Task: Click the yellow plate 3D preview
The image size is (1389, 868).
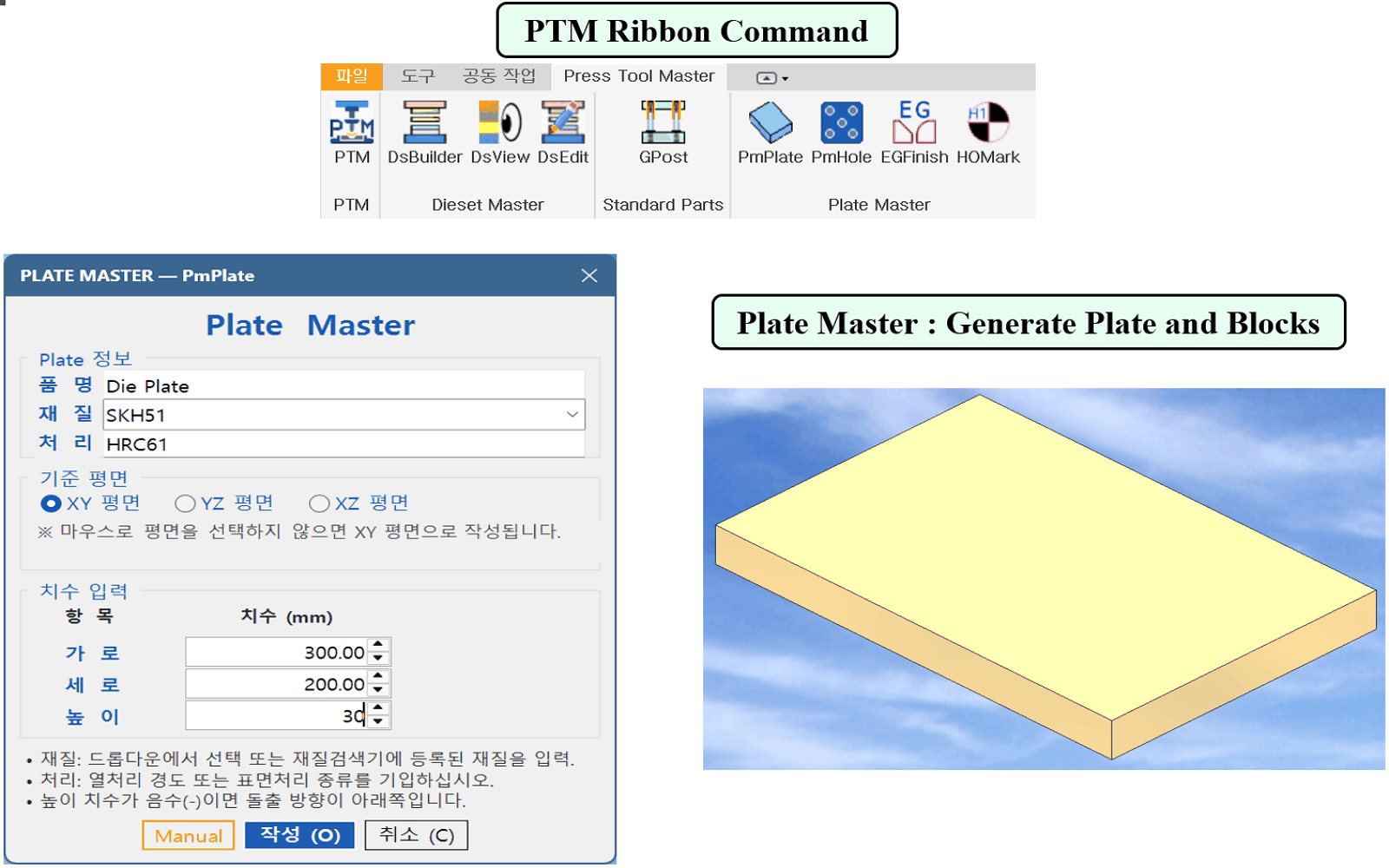Action: (1043, 579)
